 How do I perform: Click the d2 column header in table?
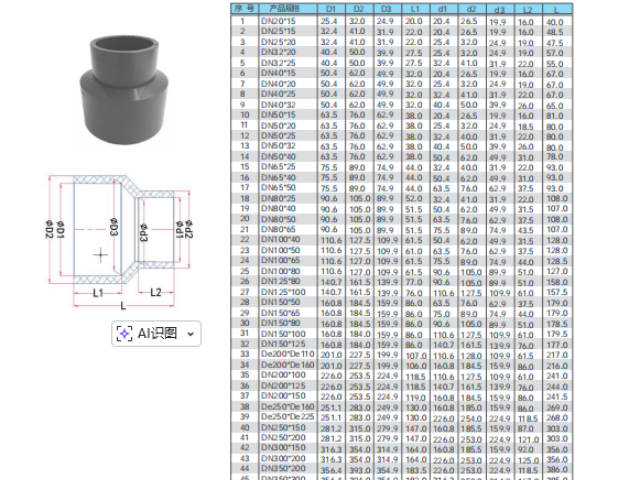[470, 8]
